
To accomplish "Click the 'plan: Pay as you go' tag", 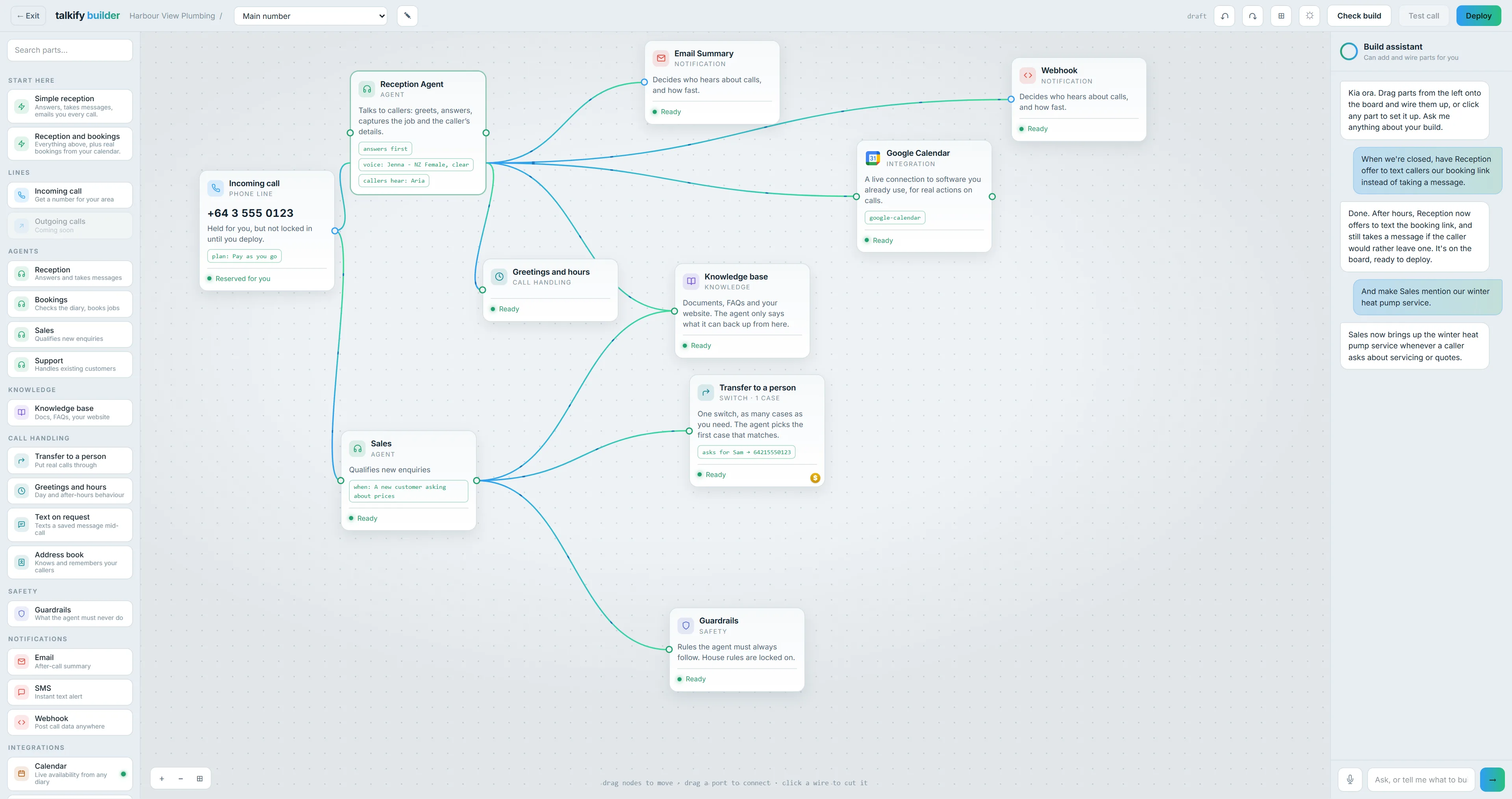I will pos(244,256).
